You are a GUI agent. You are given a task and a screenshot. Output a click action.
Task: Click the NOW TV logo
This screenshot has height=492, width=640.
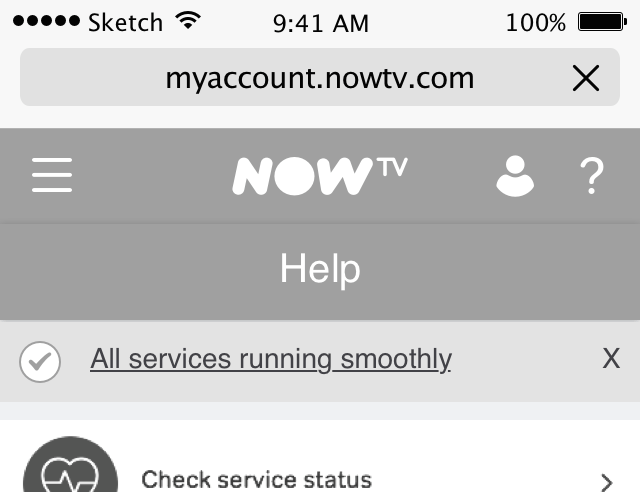click(320, 176)
